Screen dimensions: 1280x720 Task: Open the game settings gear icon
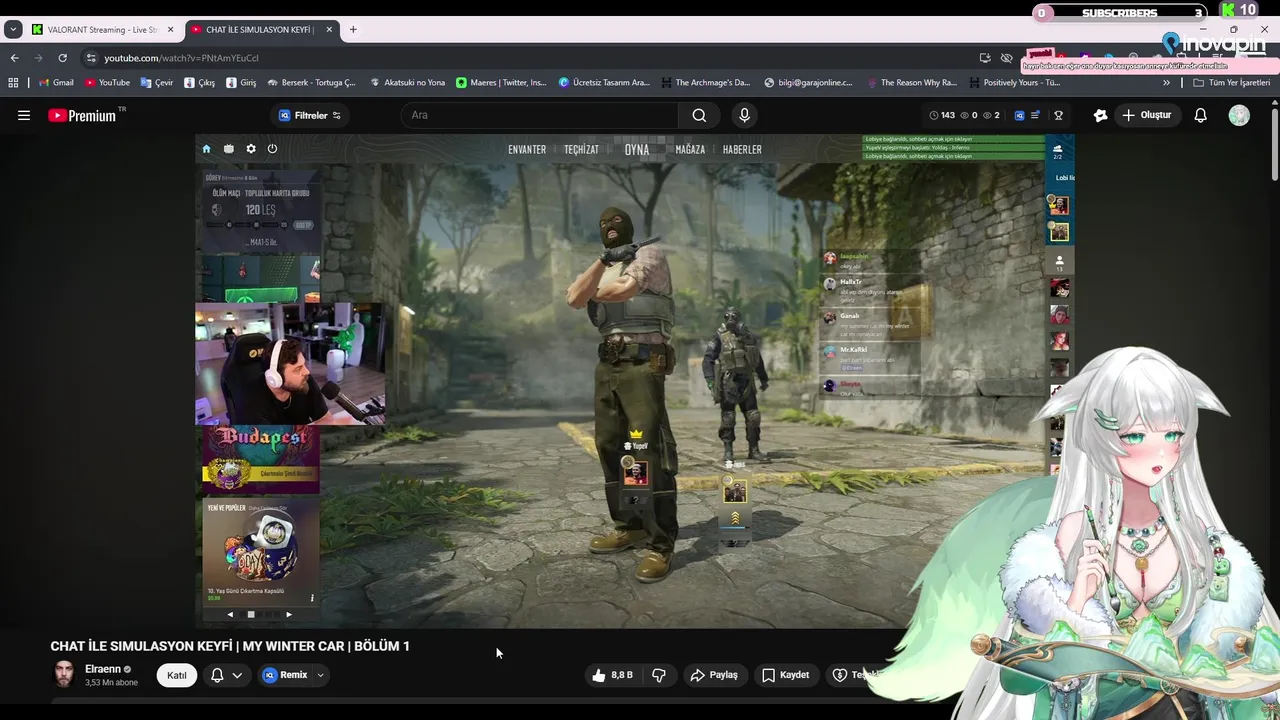pos(250,149)
